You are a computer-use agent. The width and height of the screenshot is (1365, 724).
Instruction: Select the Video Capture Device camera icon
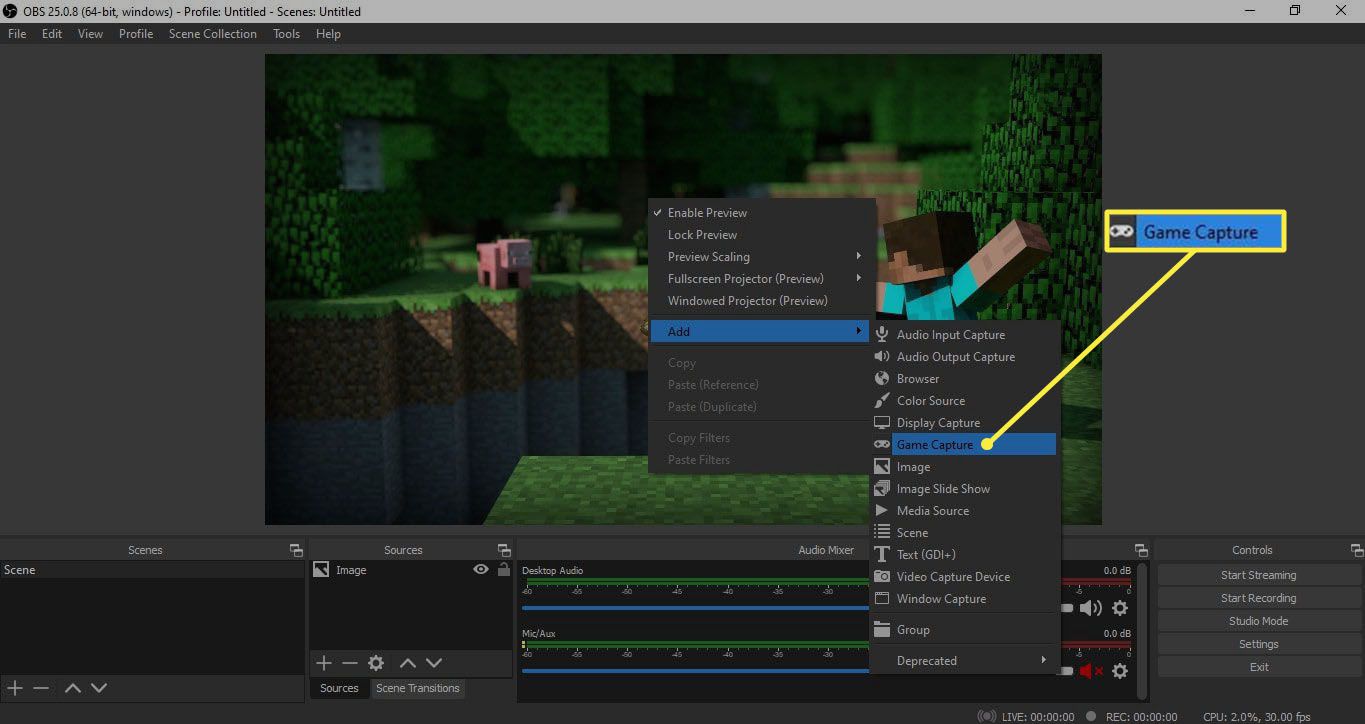coord(881,577)
